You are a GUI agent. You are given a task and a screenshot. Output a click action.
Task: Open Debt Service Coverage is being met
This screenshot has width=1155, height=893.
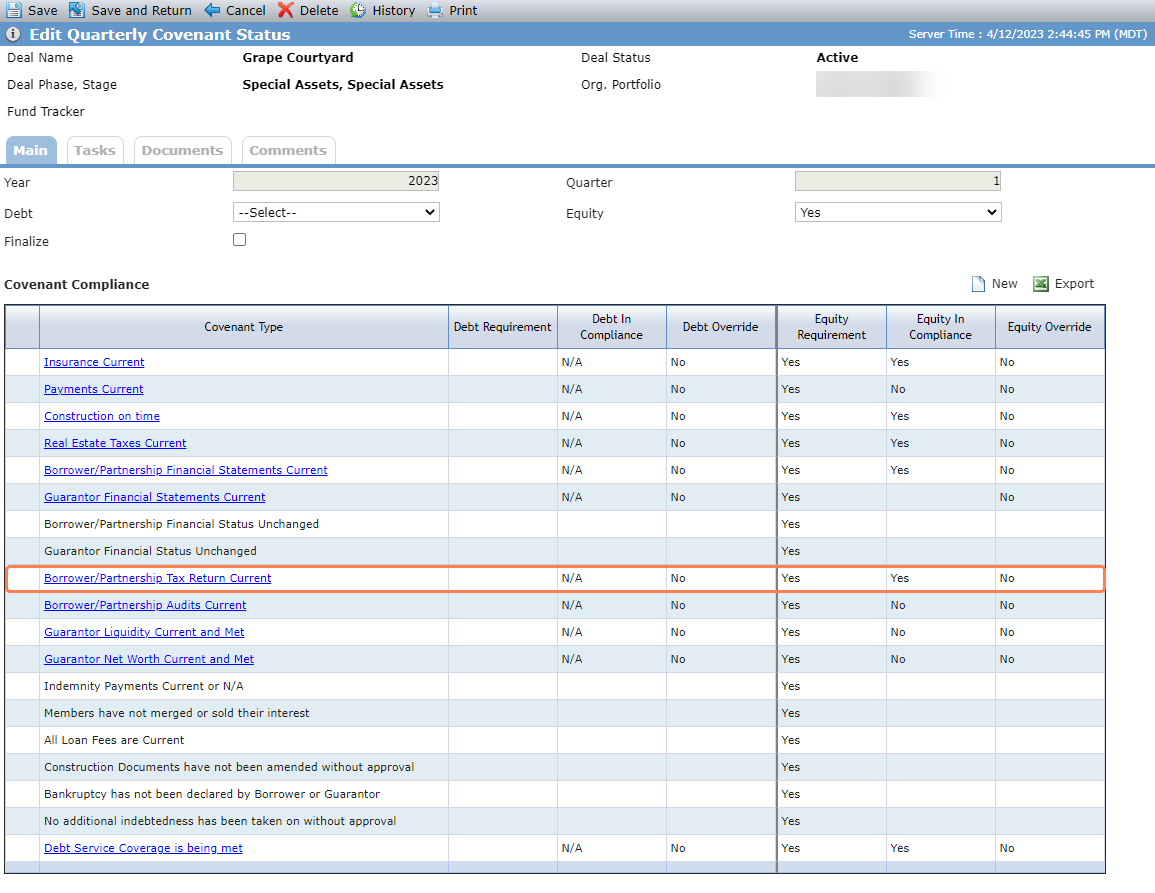tap(143, 848)
